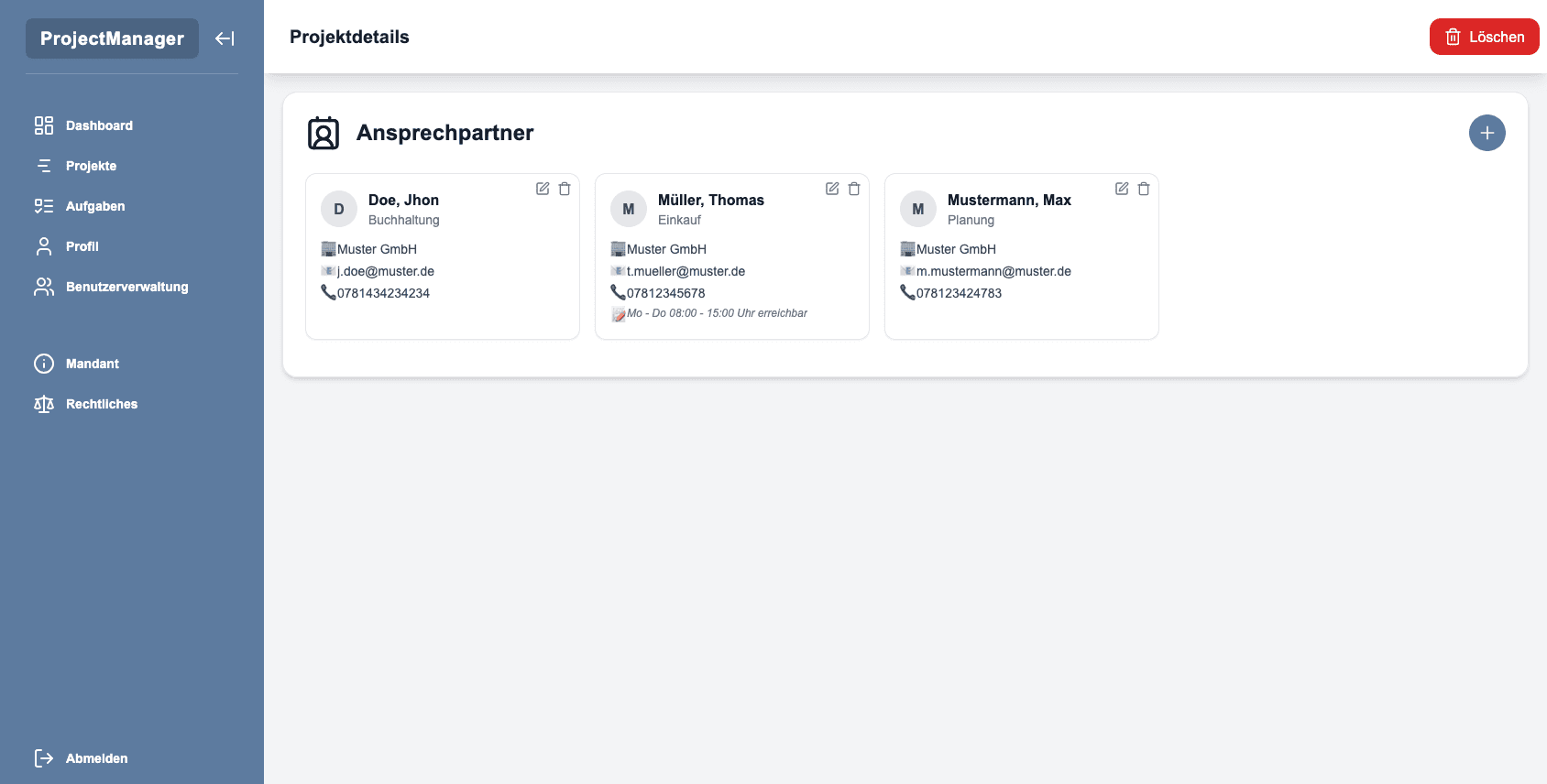Open Dashboard from the sidebar
The height and width of the screenshot is (784, 1547).
point(99,125)
